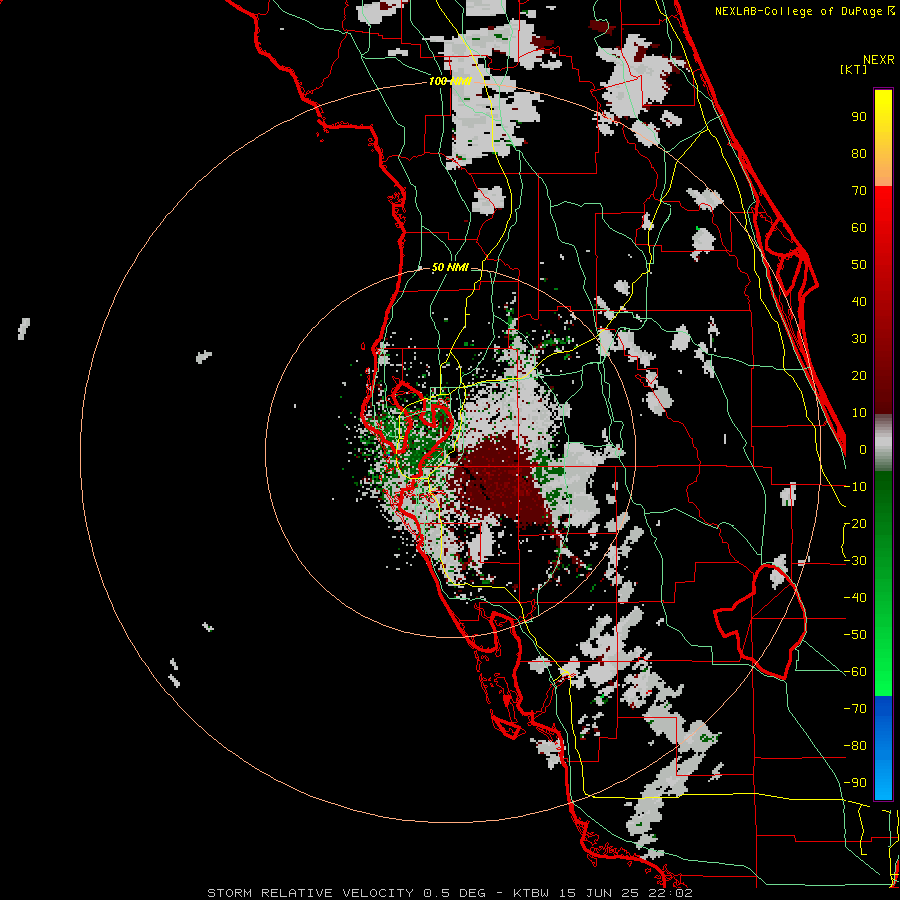Viewport: 900px width, 900px height.
Task: Select the positive 30 value on the velocity scale
Action: click(x=859, y=339)
